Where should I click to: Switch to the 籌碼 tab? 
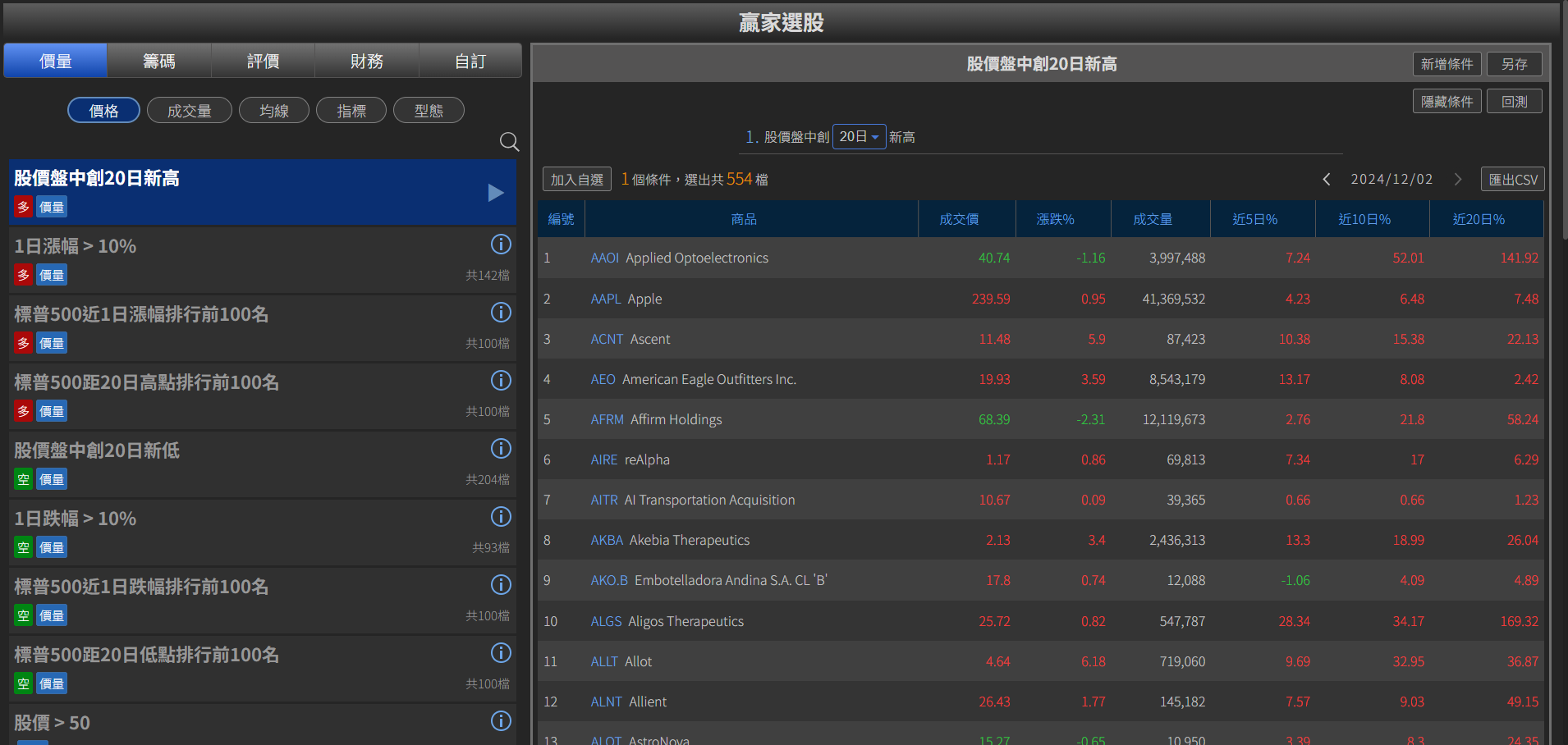pos(159,62)
